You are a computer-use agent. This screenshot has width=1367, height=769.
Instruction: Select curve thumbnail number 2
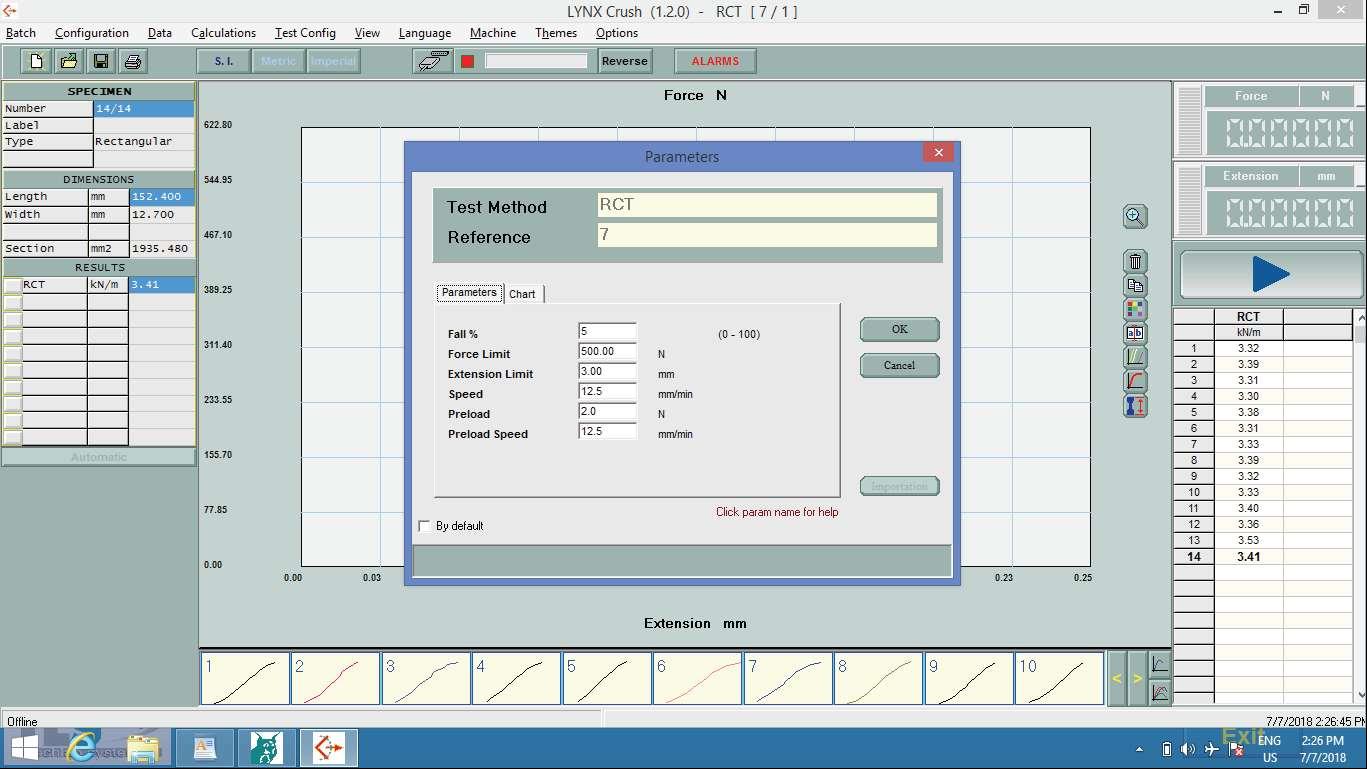coord(335,679)
